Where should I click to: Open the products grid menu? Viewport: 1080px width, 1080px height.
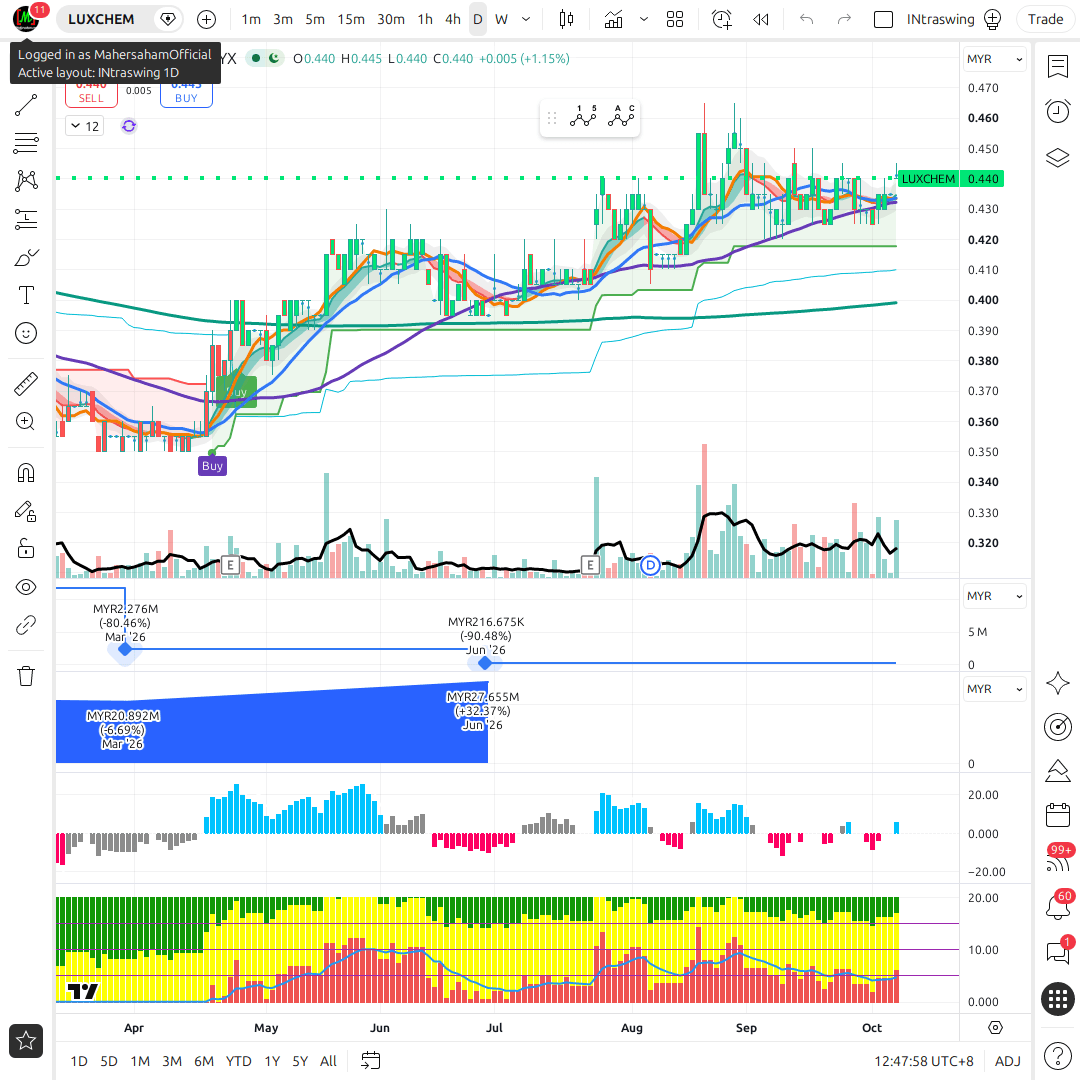tap(1057, 998)
